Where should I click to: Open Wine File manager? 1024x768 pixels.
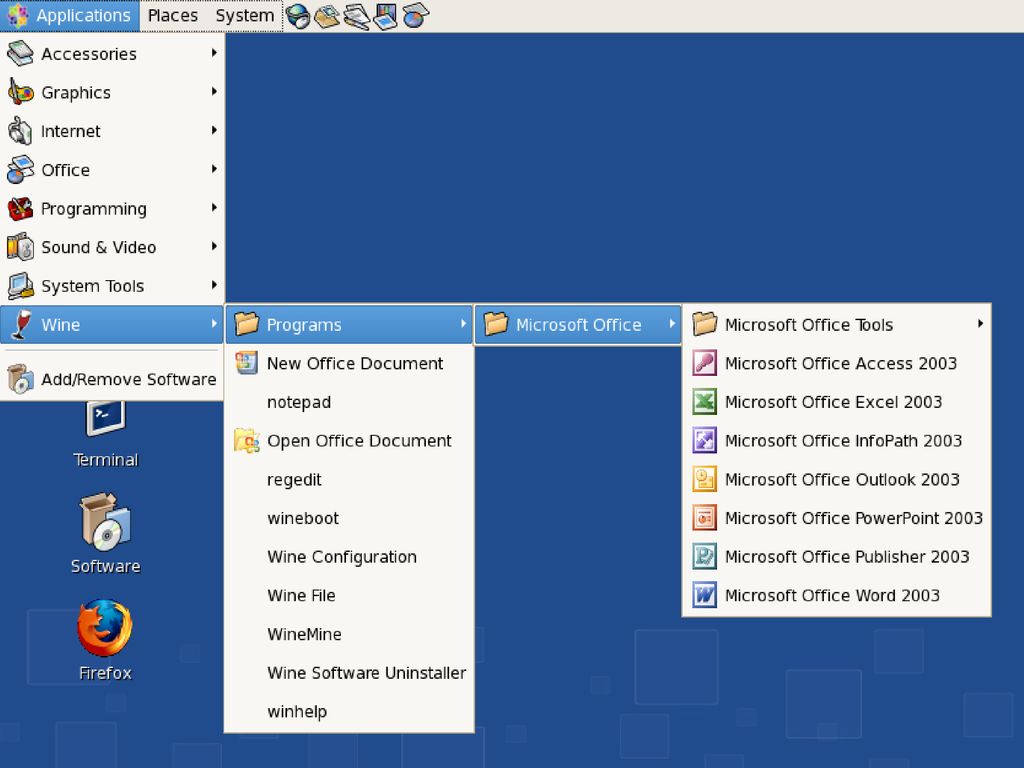coord(349,595)
